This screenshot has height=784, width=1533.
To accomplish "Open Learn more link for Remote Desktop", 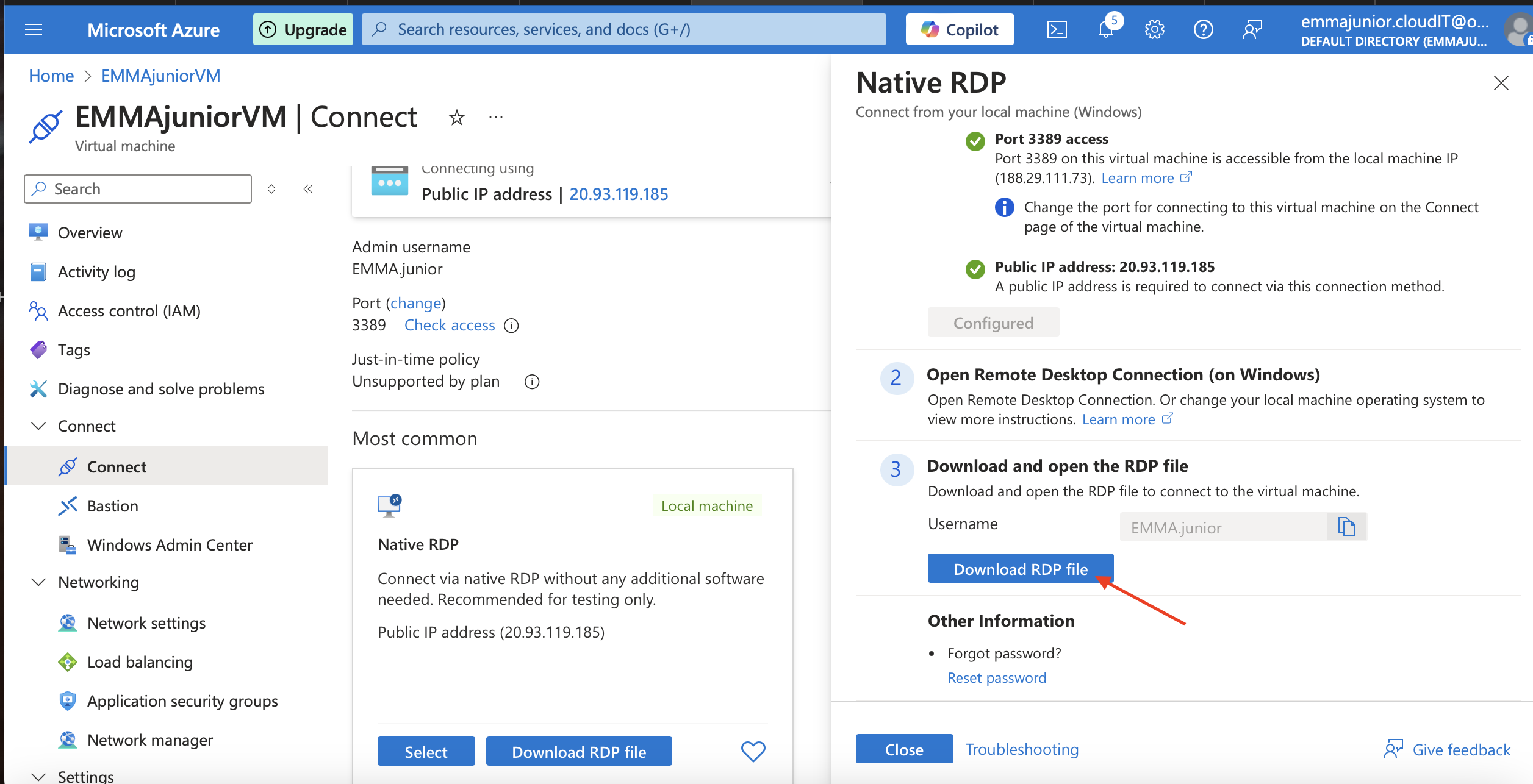I will click(x=1127, y=419).
